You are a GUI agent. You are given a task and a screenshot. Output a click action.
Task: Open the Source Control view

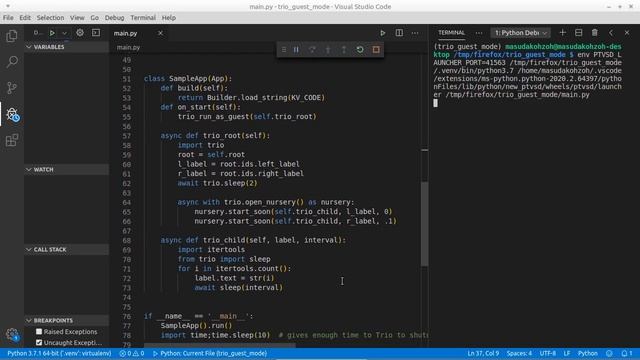(12, 88)
